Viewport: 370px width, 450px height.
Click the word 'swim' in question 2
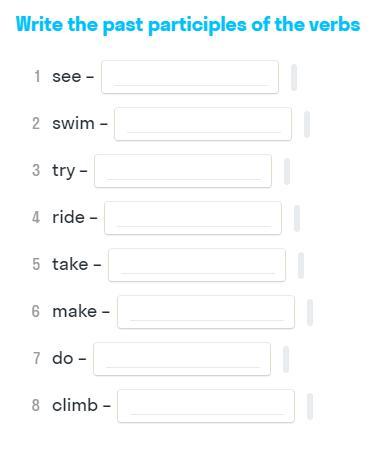73,124
